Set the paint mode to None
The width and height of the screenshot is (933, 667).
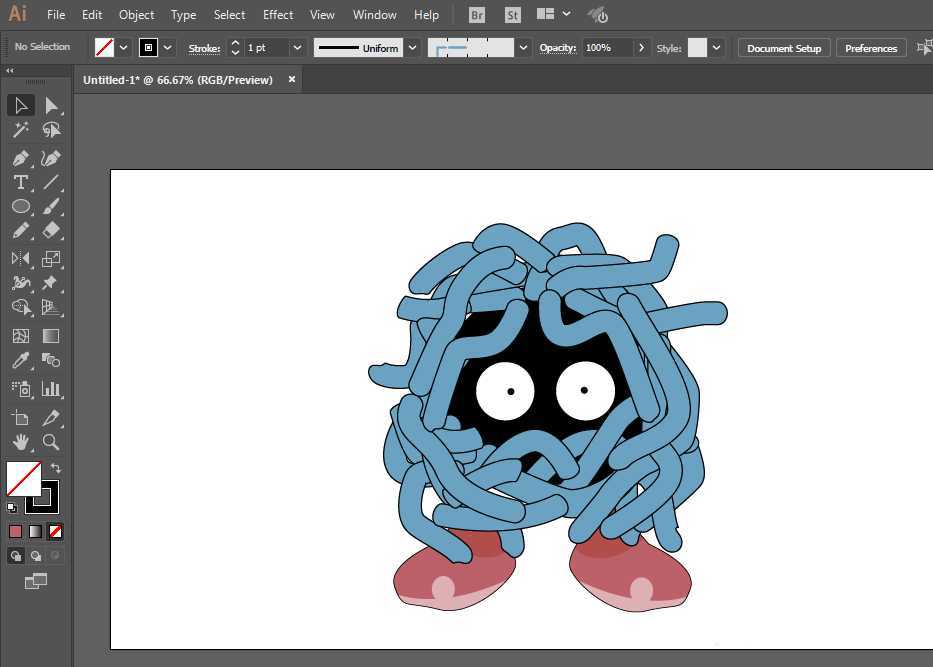(56, 531)
